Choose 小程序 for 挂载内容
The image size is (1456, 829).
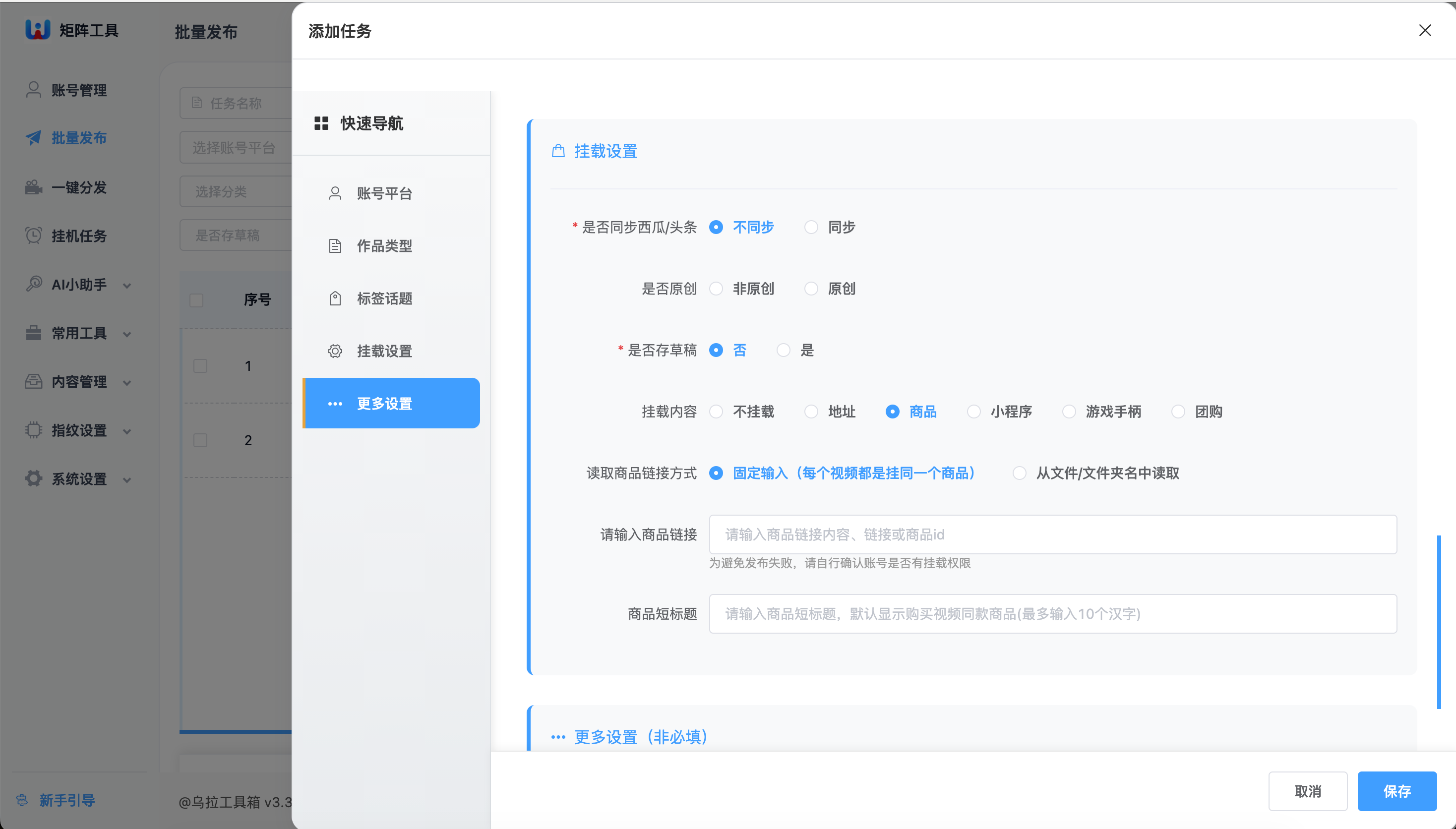click(x=999, y=412)
